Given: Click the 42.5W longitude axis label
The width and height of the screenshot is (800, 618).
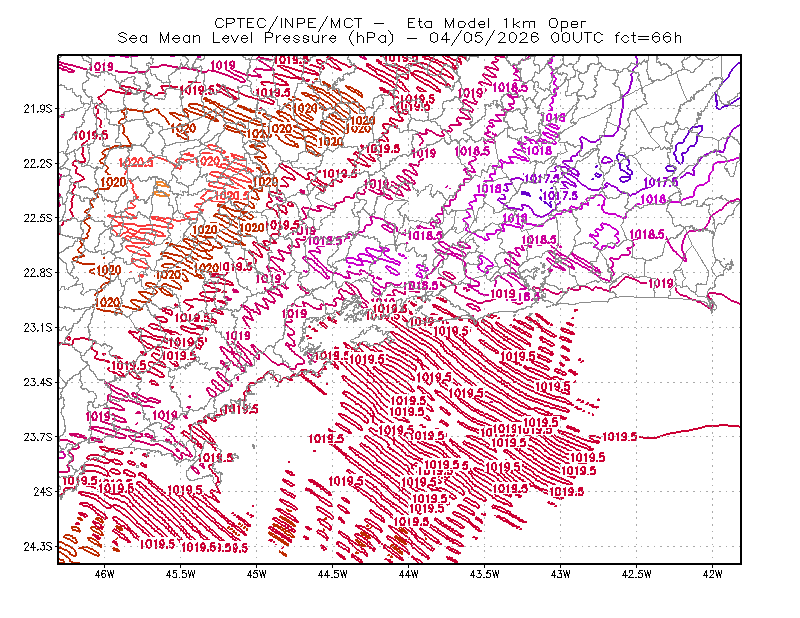Looking at the screenshot, I should pos(637,574).
